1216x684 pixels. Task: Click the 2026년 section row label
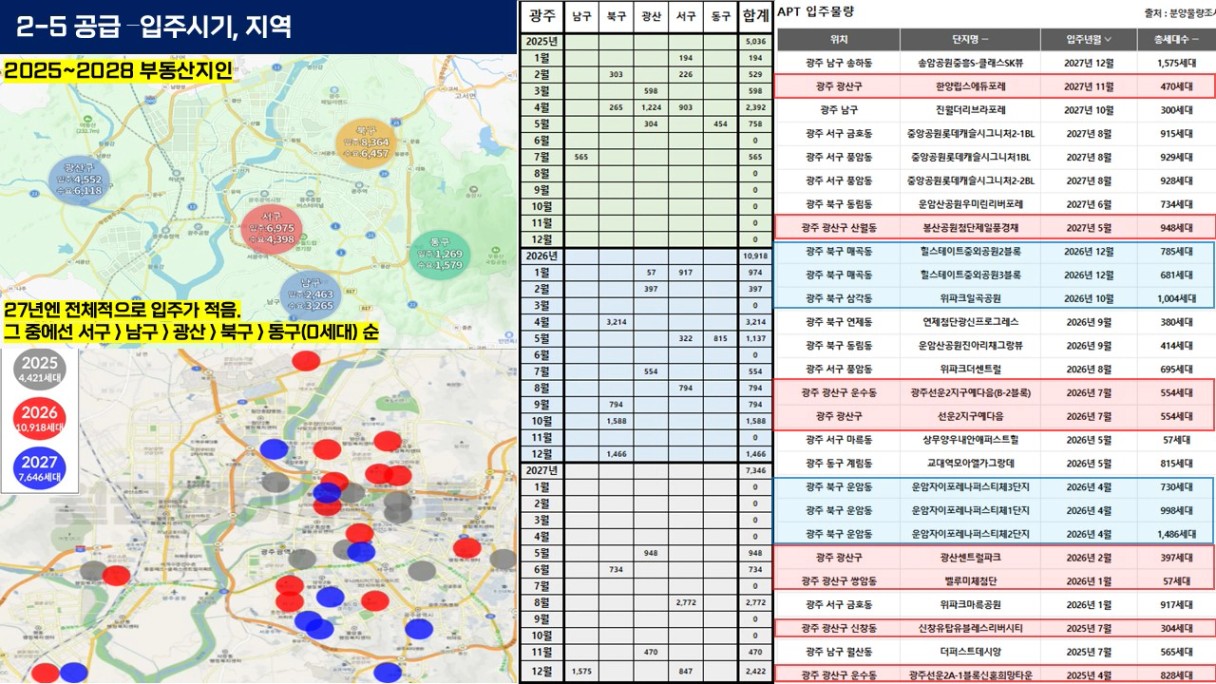[542, 256]
